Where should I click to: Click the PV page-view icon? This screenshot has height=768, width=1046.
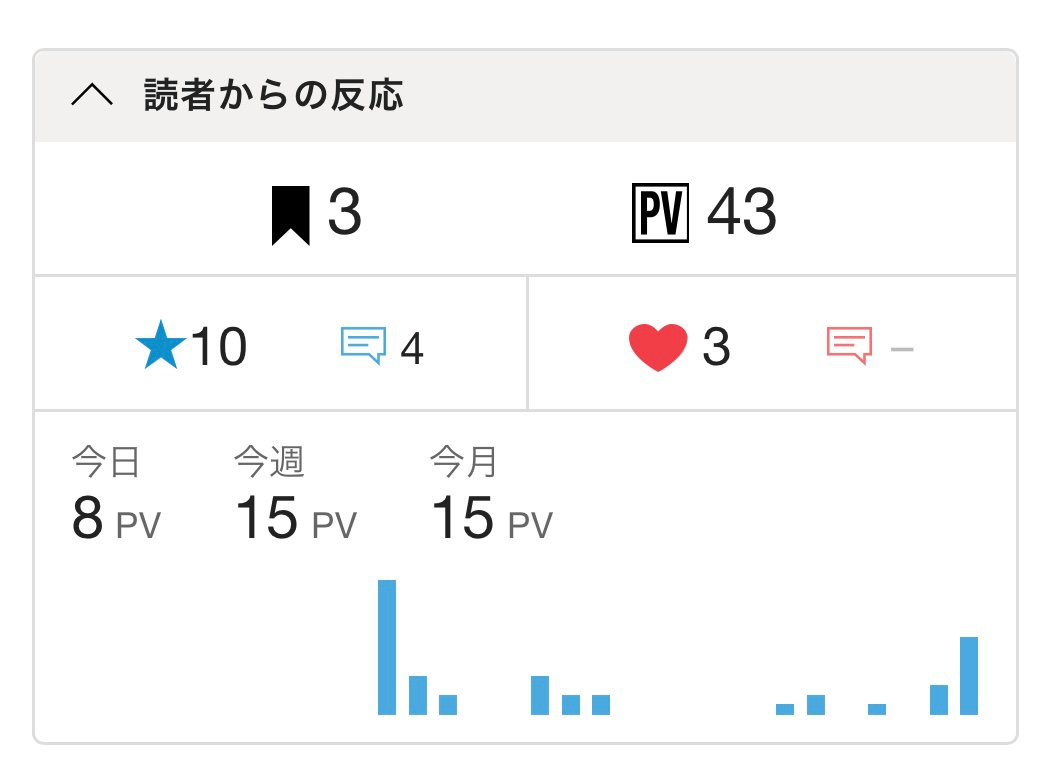pos(660,213)
